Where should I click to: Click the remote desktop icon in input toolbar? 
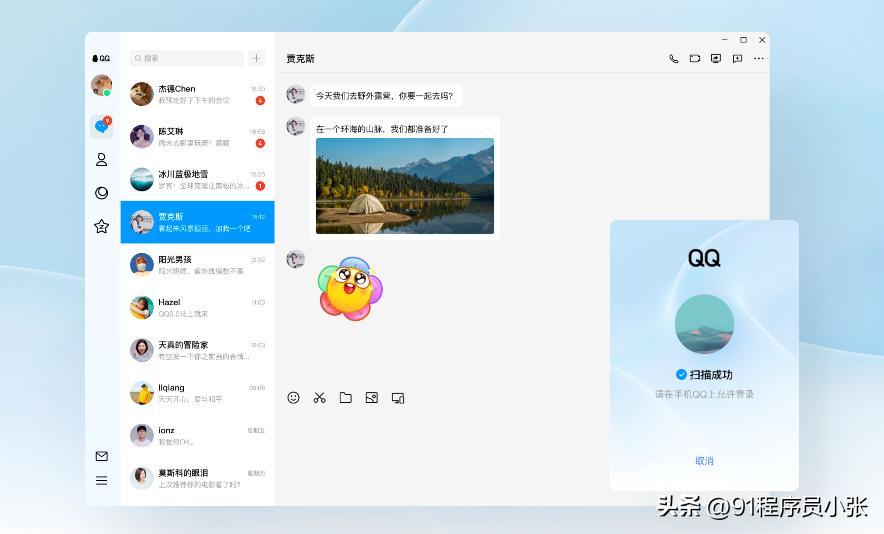(398, 398)
